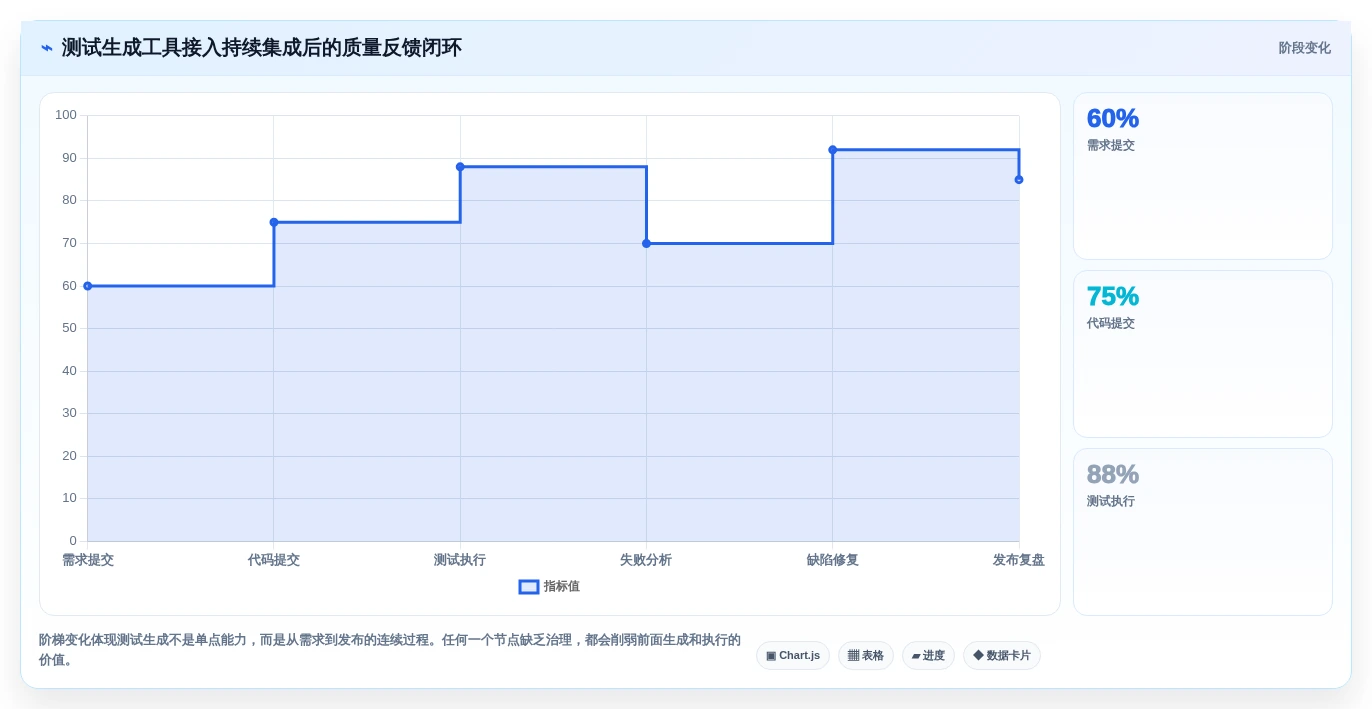This screenshot has width=1372, height=709.
Task: Click the y-axis value 100
Action: [x=66, y=115]
